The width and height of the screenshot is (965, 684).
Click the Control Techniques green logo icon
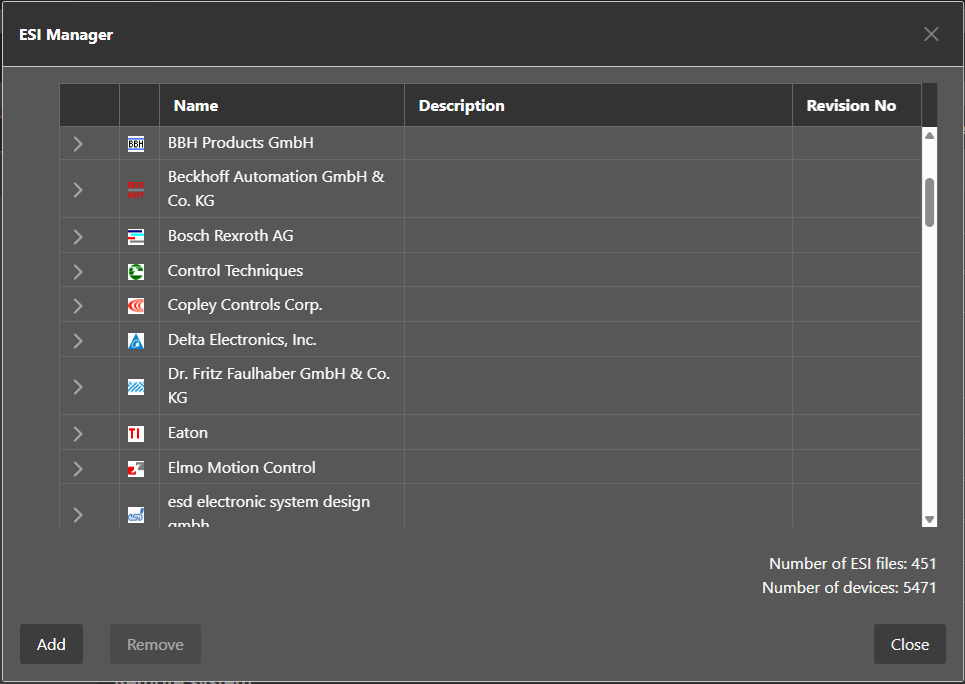coord(136,272)
